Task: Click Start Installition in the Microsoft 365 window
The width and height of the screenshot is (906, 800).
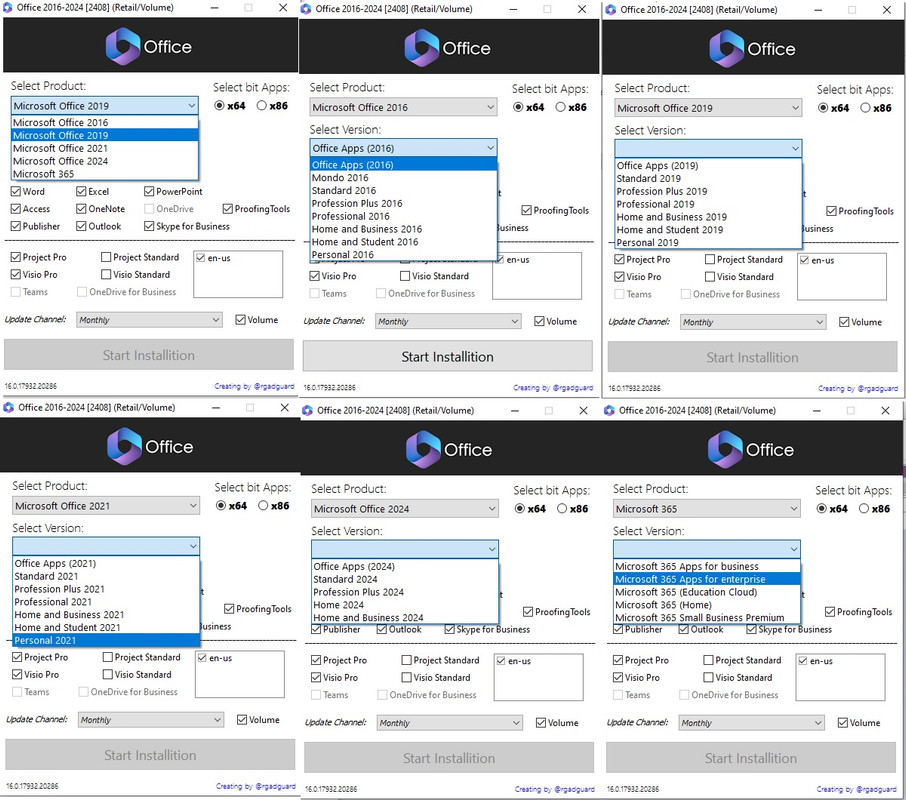Action: click(x=751, y=758)
